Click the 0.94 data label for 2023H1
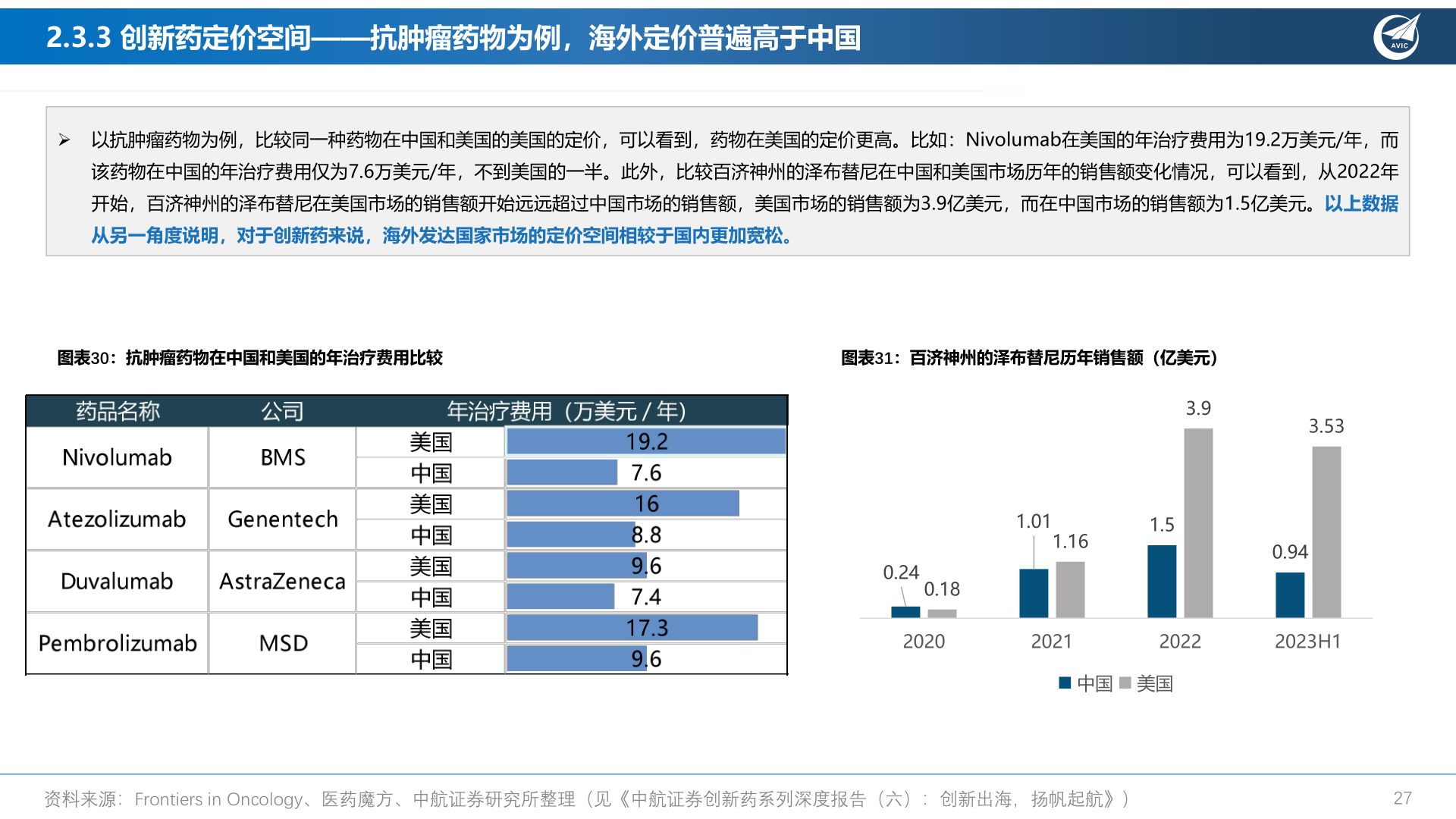This screenshot has height=819, width=1456. [1290, 552]
